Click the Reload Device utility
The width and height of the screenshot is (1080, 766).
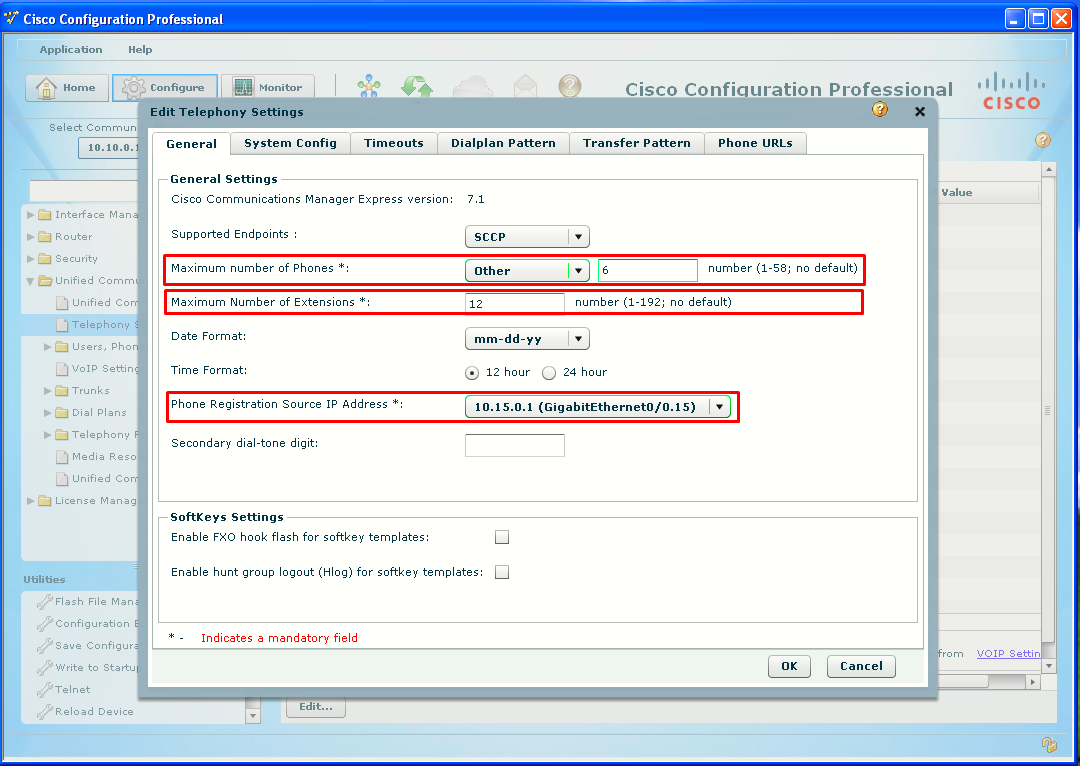click(x=86, y=712)
